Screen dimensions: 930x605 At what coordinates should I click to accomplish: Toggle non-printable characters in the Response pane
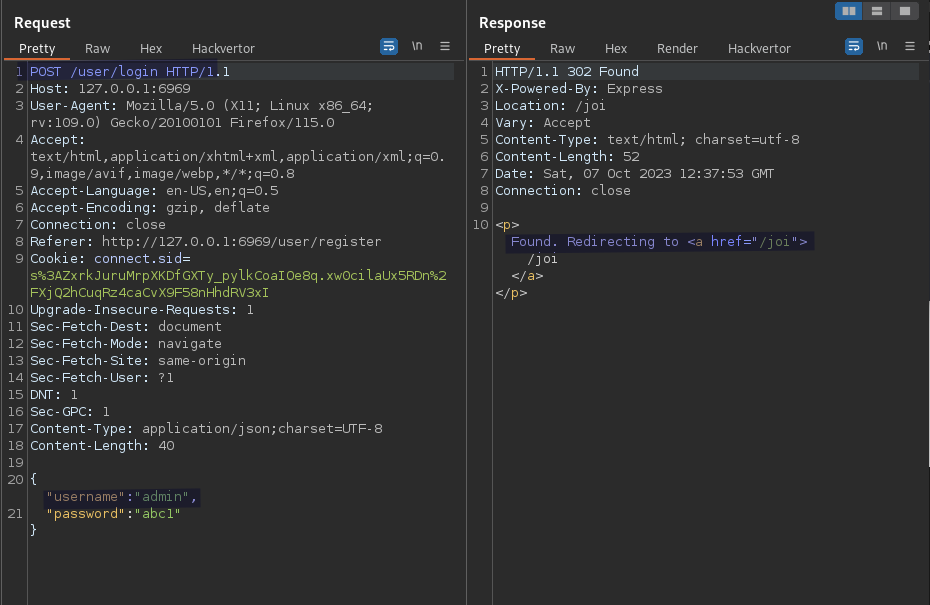coord(882,46)
